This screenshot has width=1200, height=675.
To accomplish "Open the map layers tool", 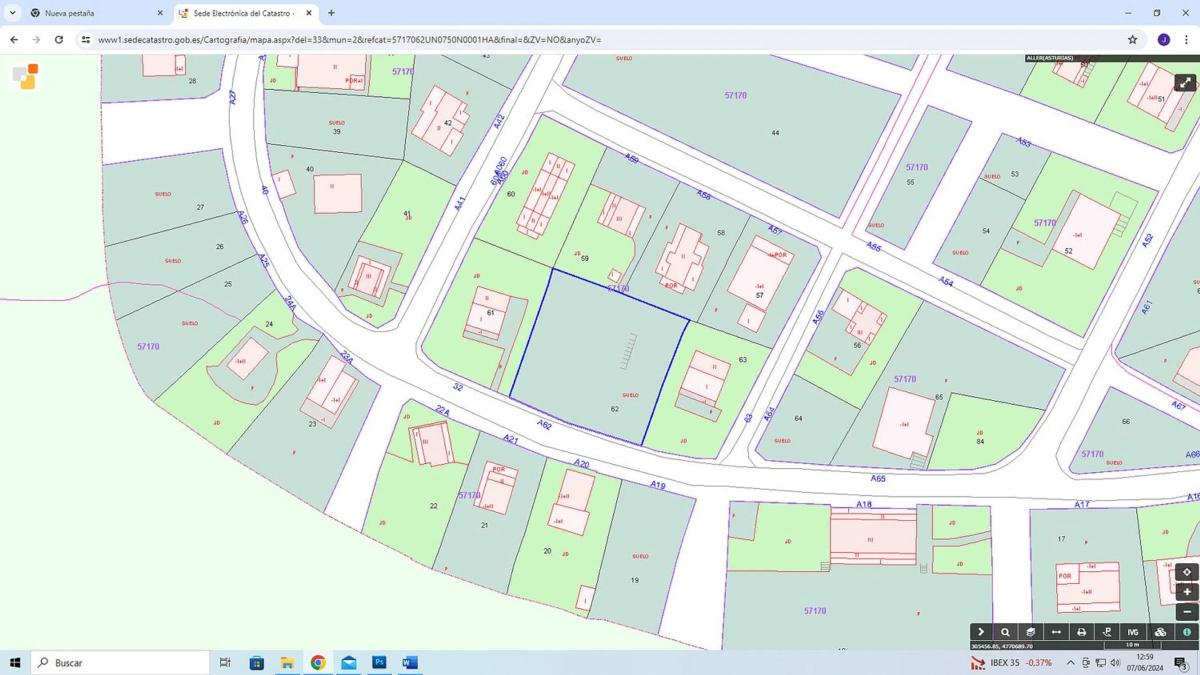I will (x=1030, y=632).
